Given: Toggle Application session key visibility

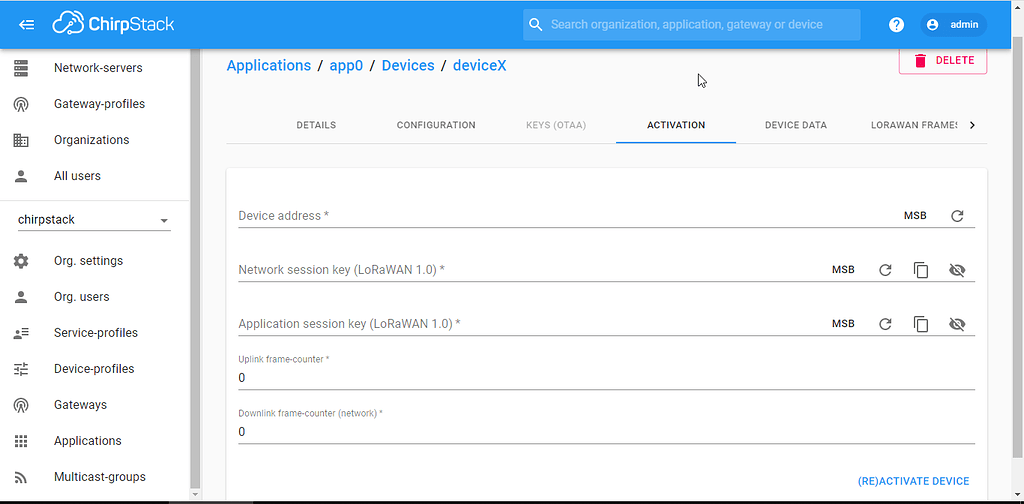Looking at the screenshot, I should (x=957, y=324).
